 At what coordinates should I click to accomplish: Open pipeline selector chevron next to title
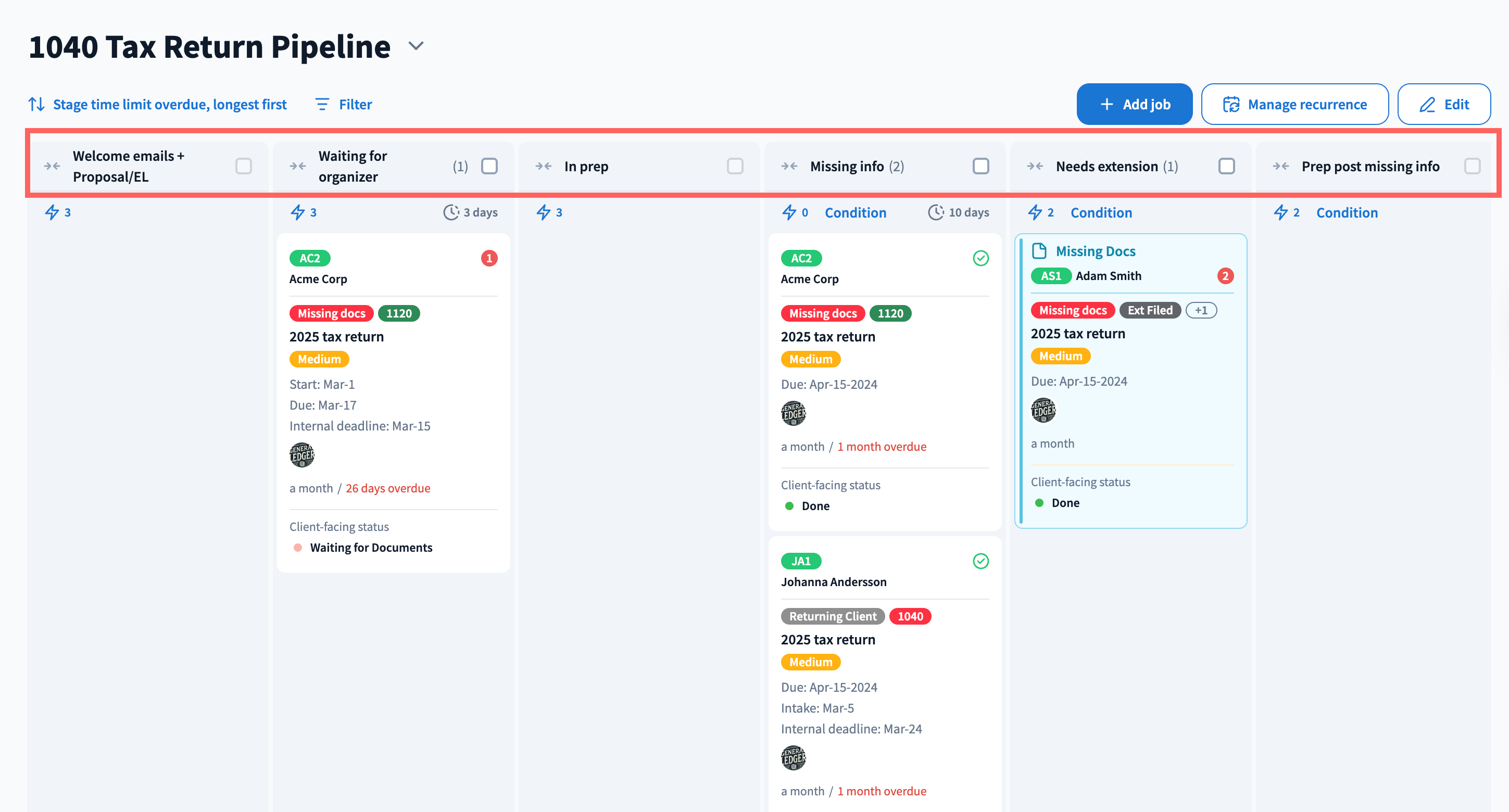[416, 46]
